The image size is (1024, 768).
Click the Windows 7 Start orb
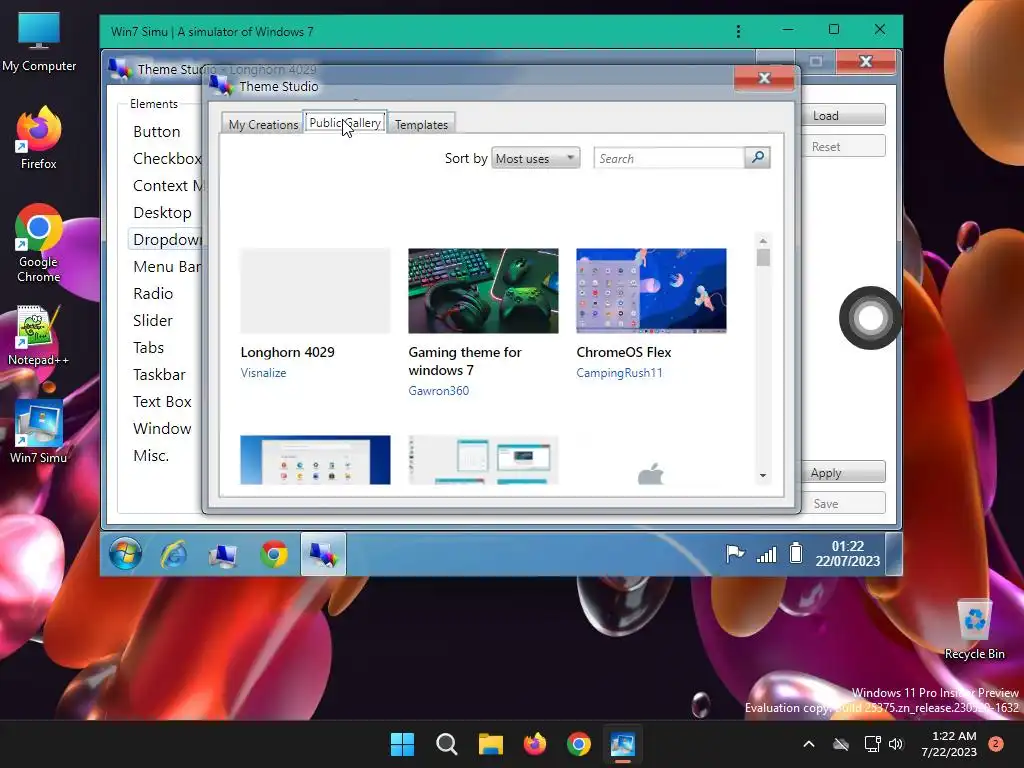pos(125,554)
